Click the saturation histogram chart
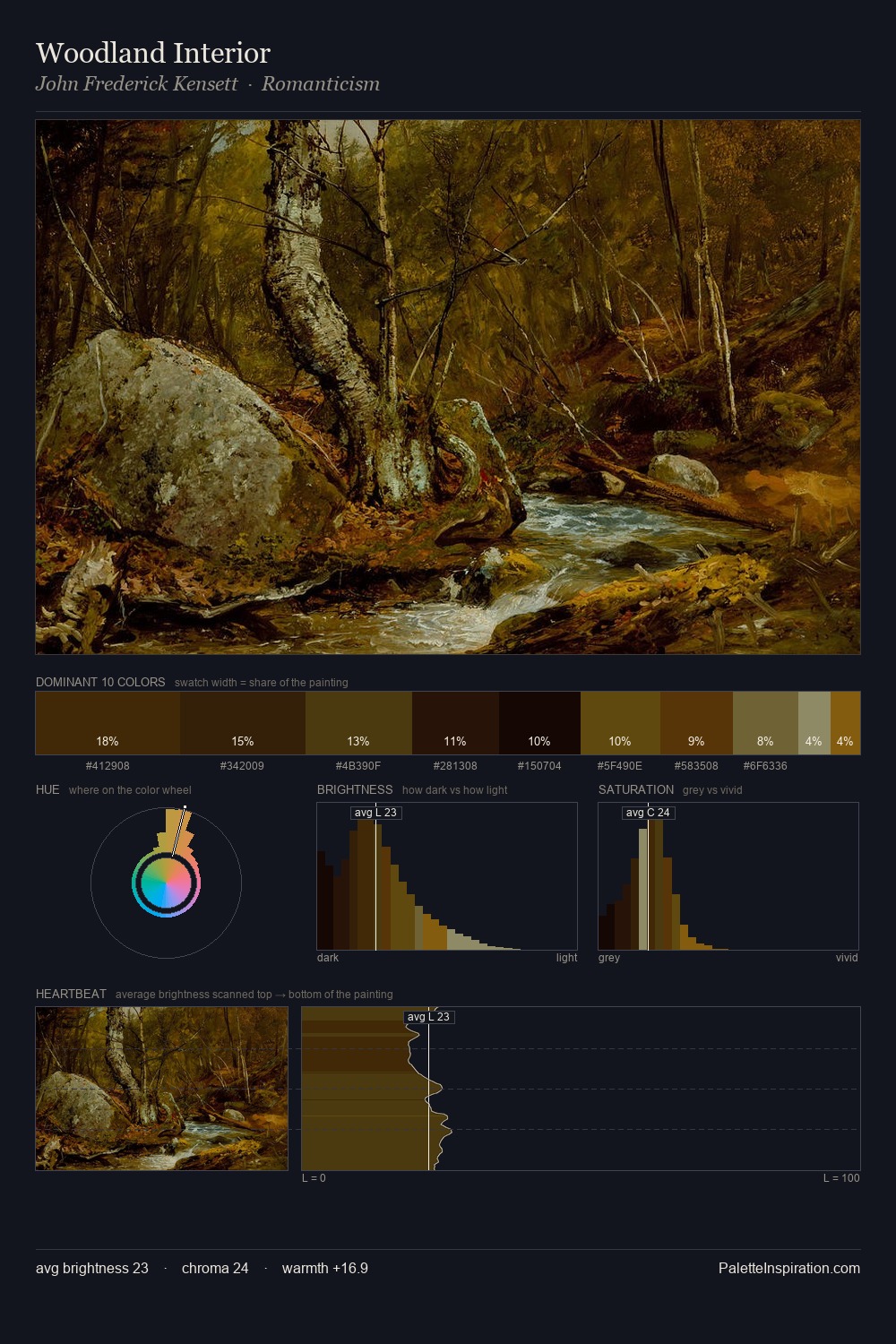 coord(728,876)
